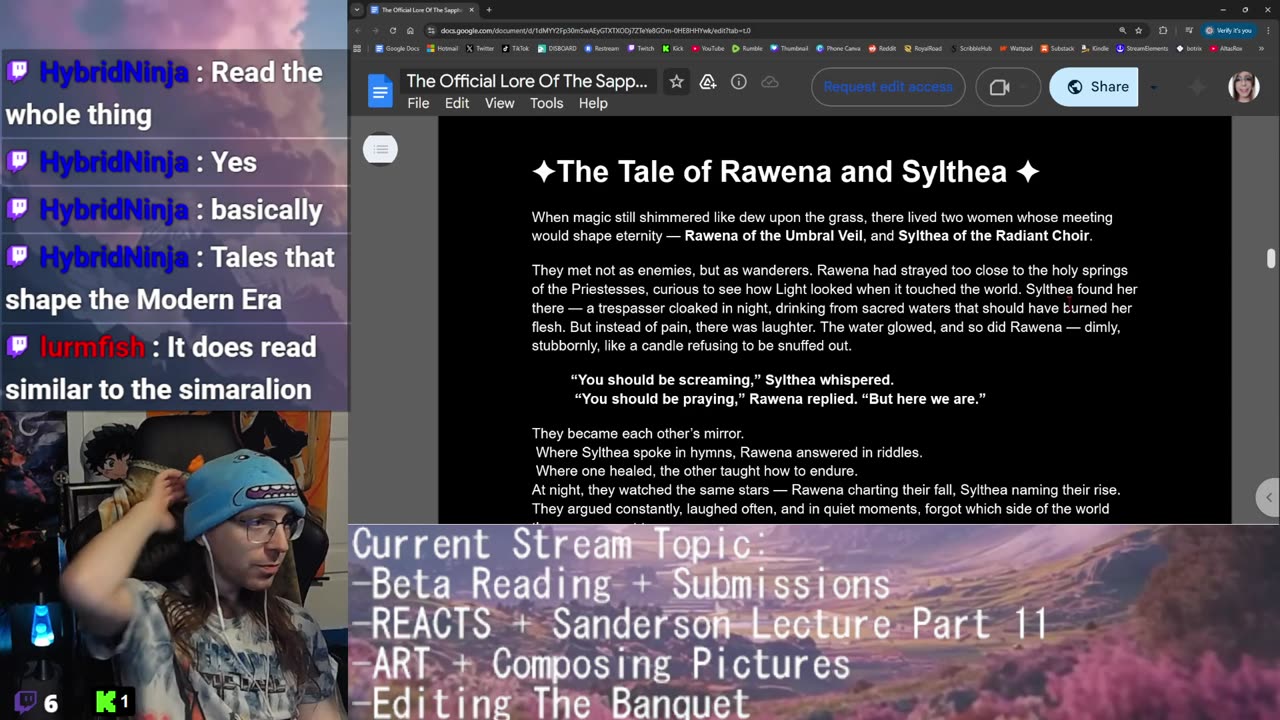Open the File menu
This screenshot has height=720, width=1280.
[x=418, y=103]
